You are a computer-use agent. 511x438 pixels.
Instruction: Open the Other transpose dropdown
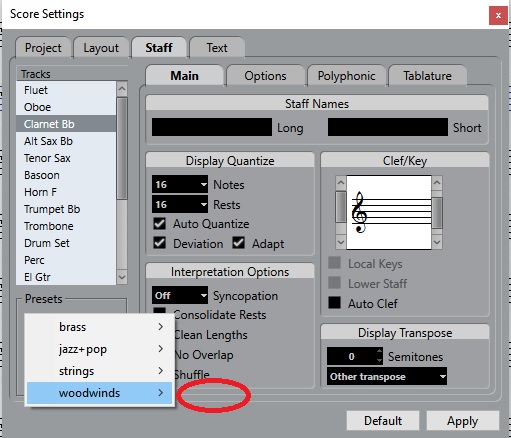pos(387,376)
